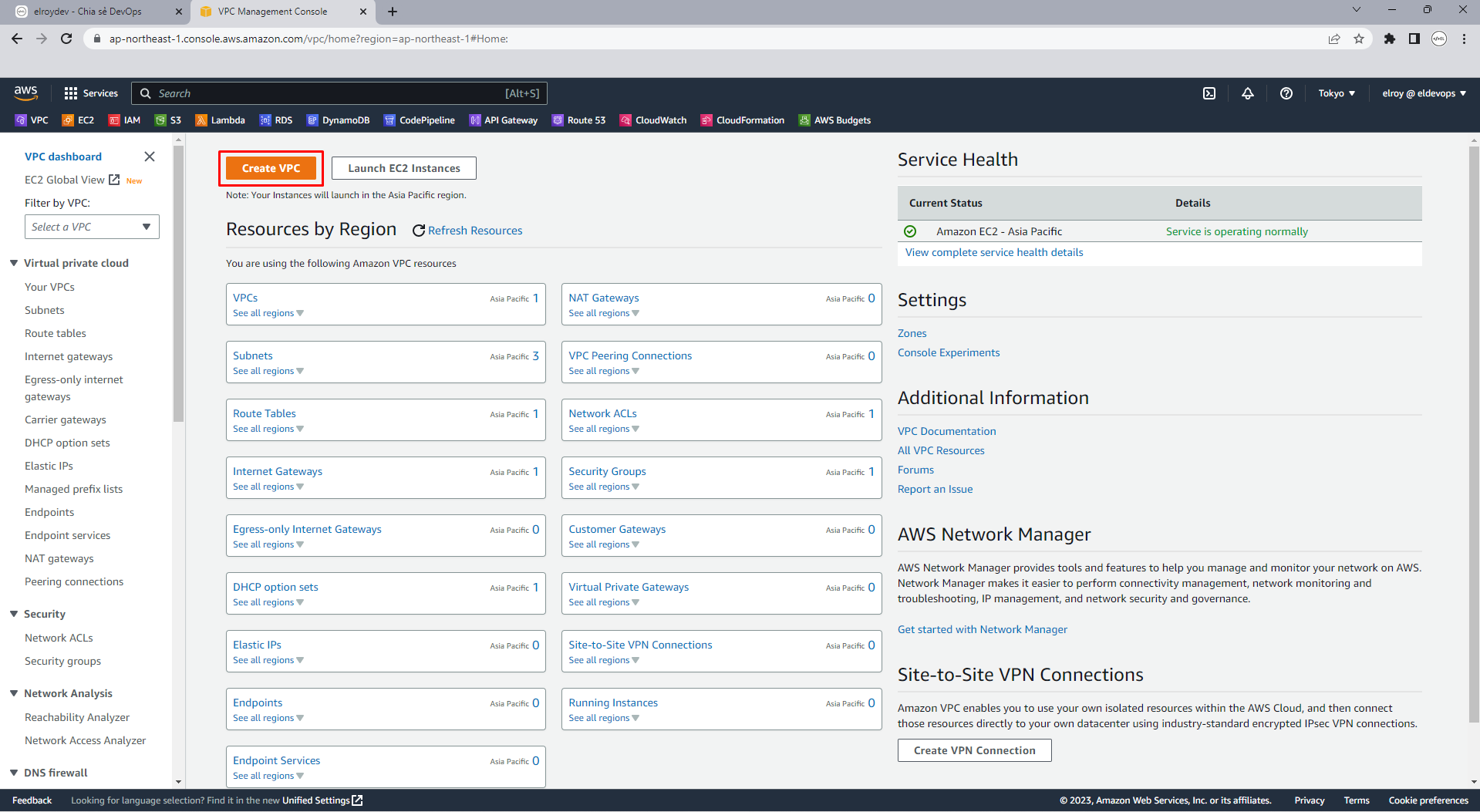This screenshot has width=1480, height=812.
Task: Open RDS shortcut in favorites bar
Action: pyautogui.click(x=276, y=120)
